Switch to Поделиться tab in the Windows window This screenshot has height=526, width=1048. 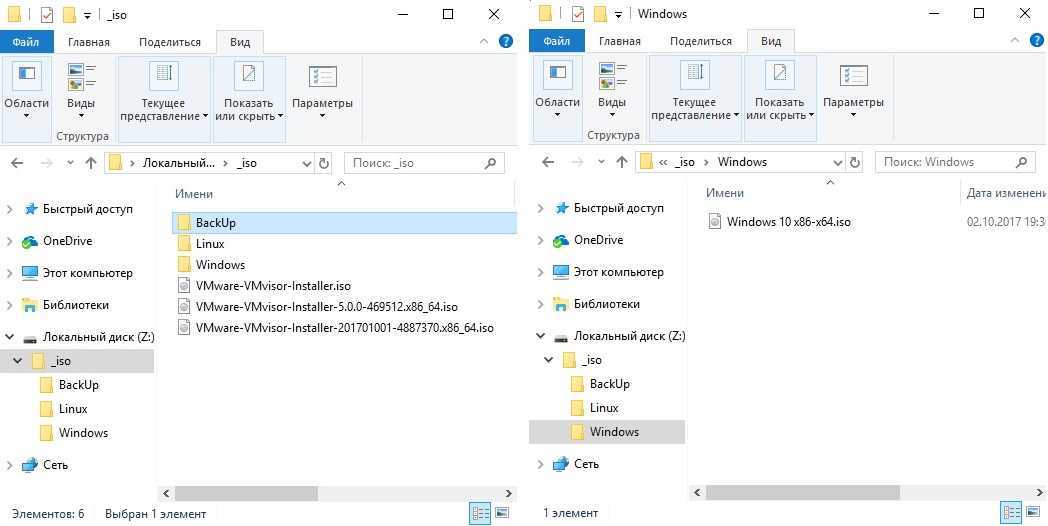[x=700, y=41]
